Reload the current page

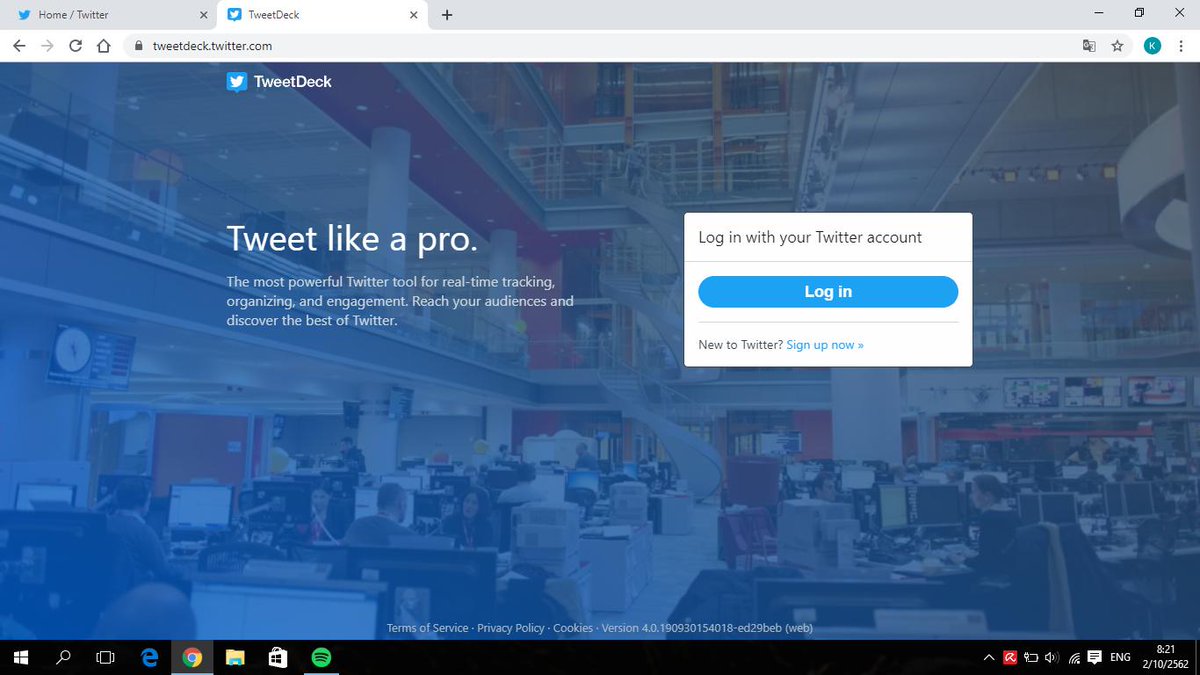coord(75,46)
